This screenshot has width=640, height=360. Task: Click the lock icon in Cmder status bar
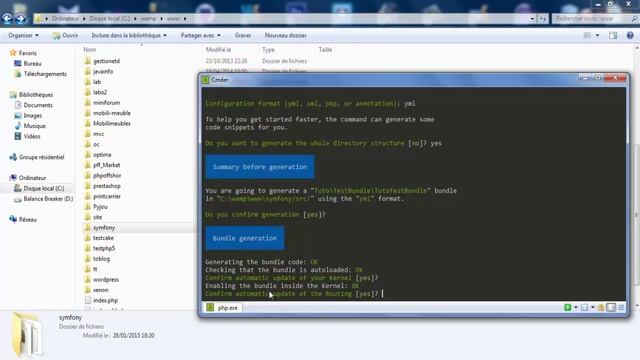[x=601, y=307]
